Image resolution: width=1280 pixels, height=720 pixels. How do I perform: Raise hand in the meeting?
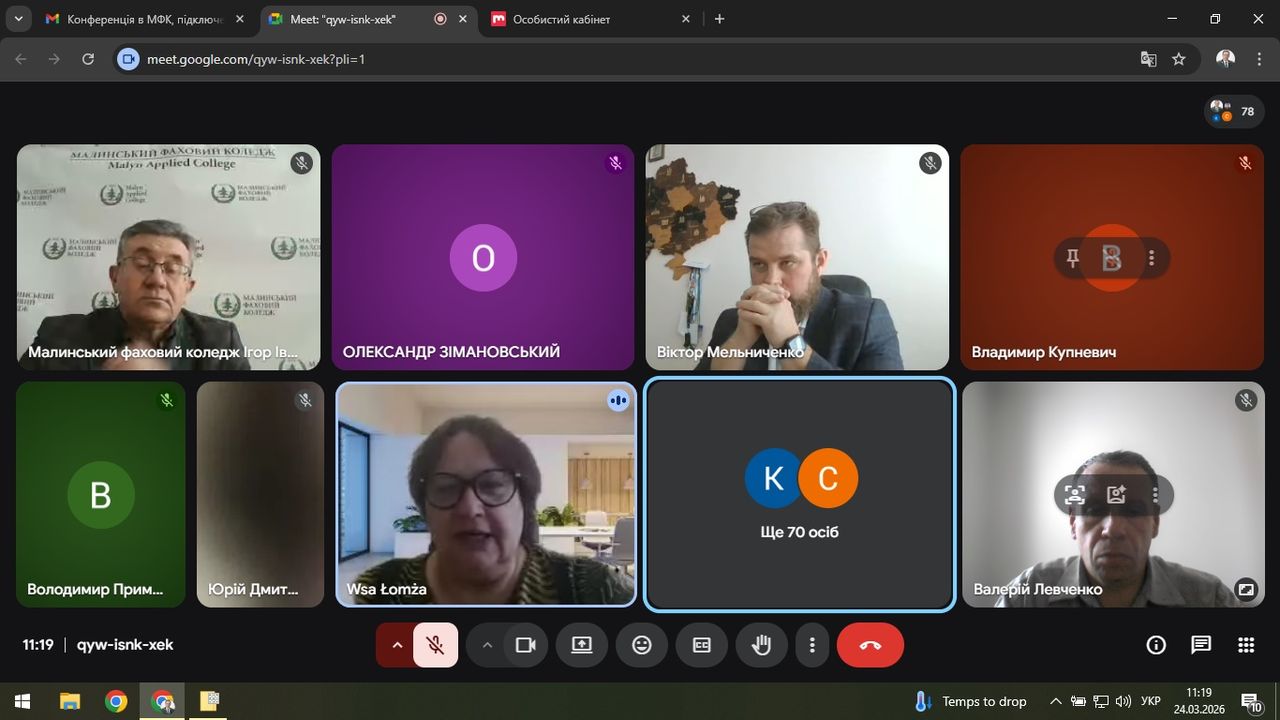[761, 645]
